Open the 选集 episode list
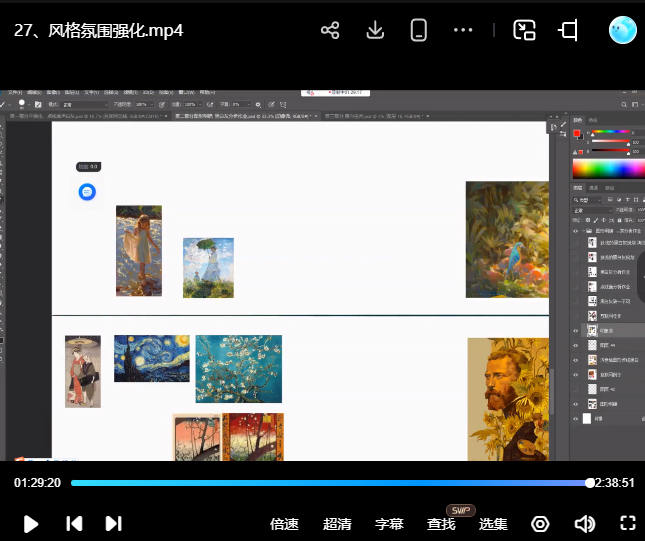The width and height of the screenshot is (645, 541). point(493,524)
